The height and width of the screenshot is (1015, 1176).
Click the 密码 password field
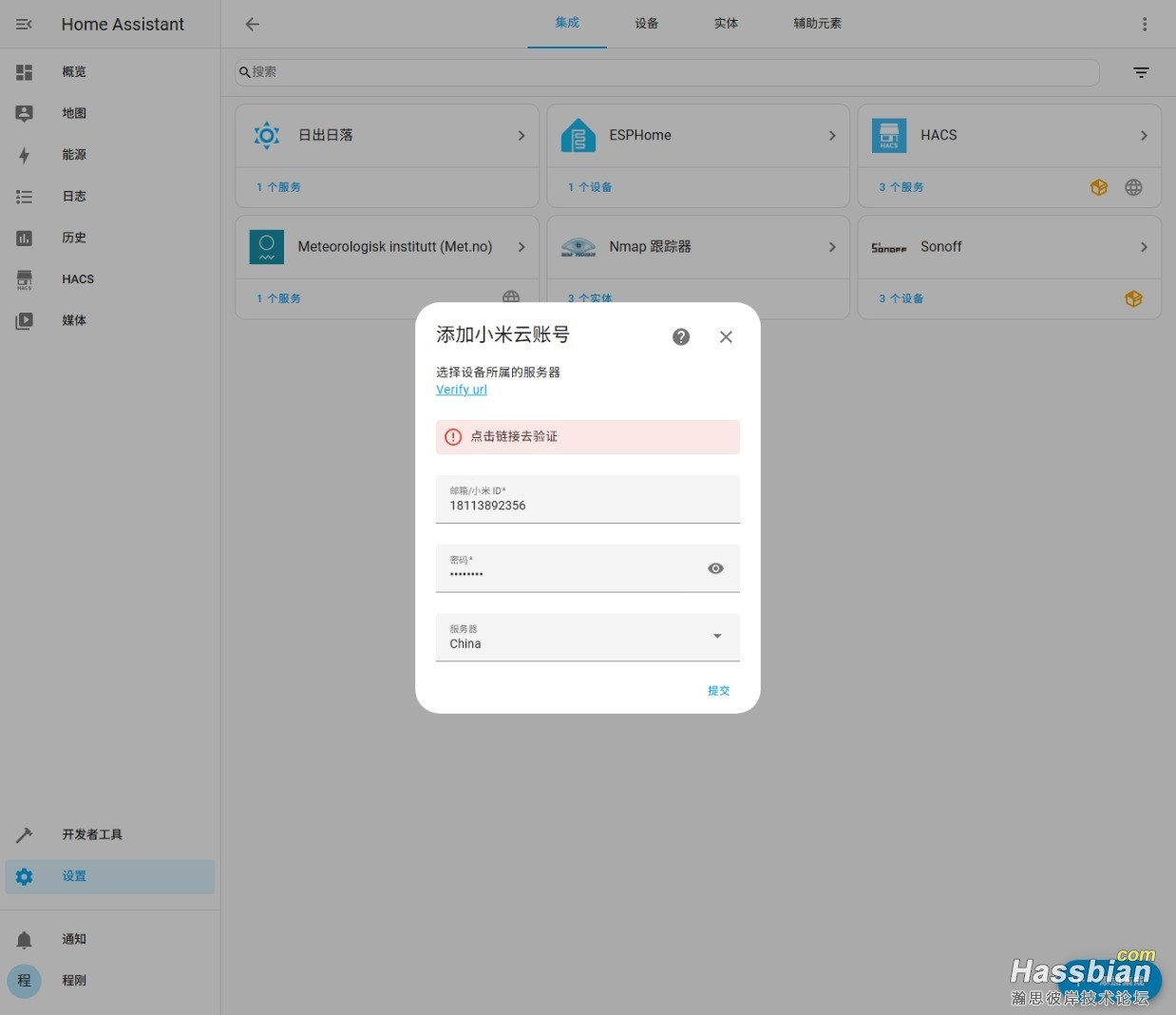pyautogui.click(x=570, y=569)
